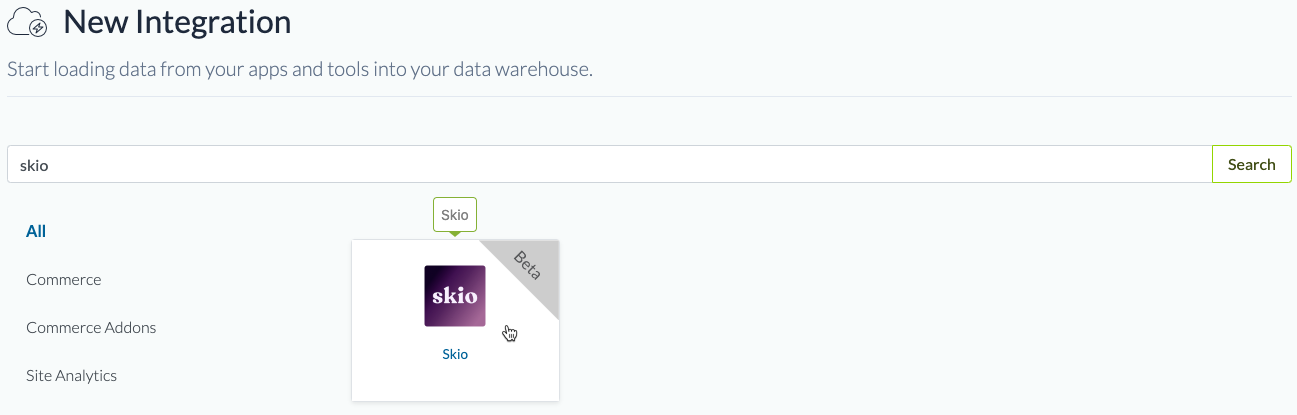Click the right end of the search field
Screen dimensions: 1297x415
pyautogui.click(x=1190, y=165)
